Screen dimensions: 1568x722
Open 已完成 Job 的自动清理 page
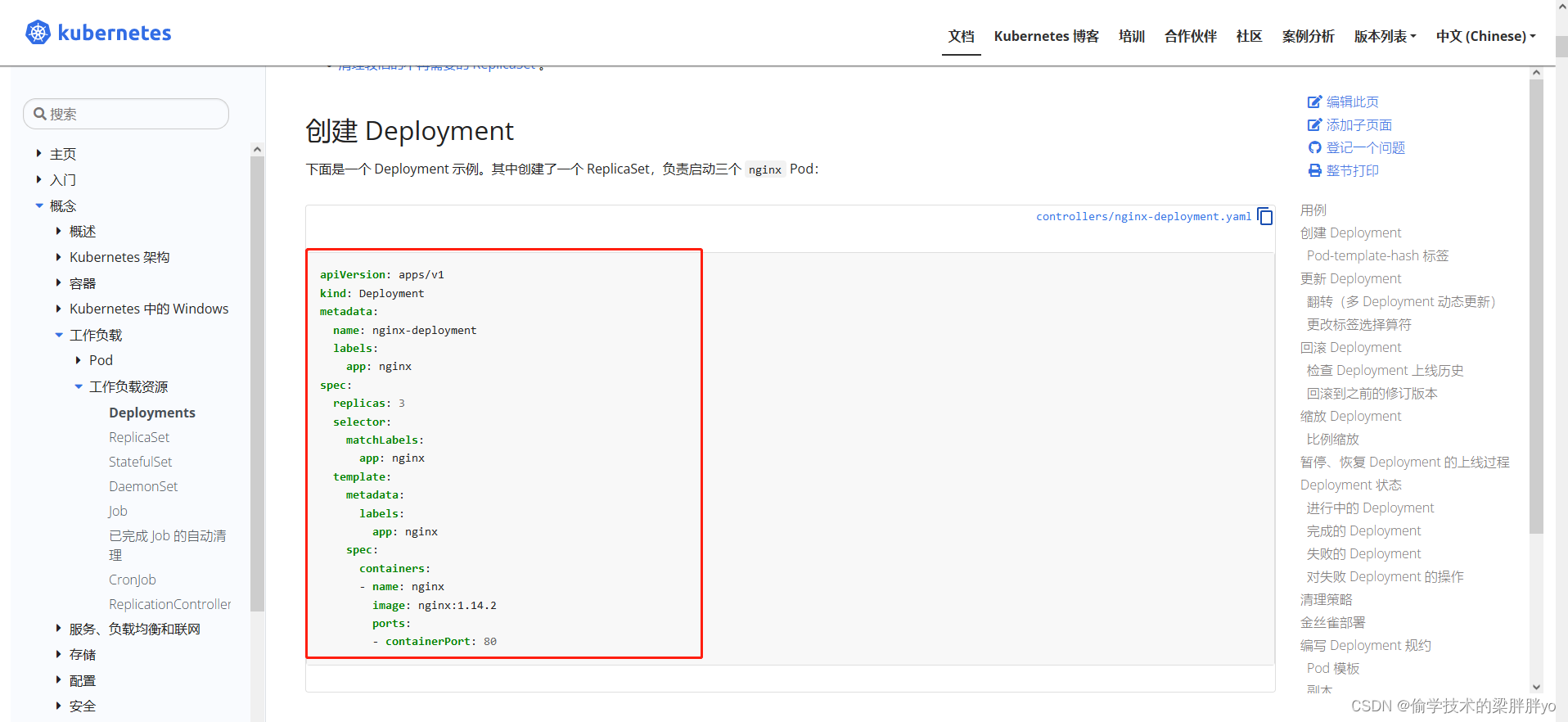[168, 545]
